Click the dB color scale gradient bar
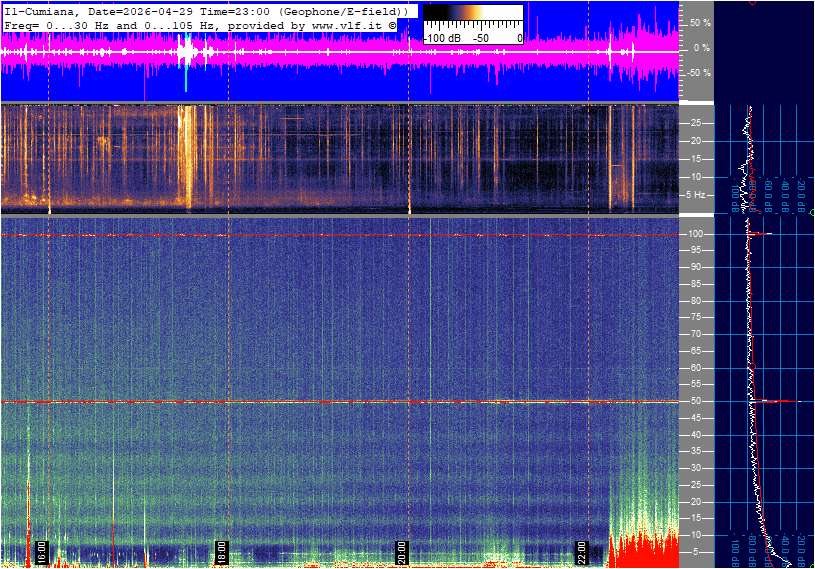 pos(473,18)
